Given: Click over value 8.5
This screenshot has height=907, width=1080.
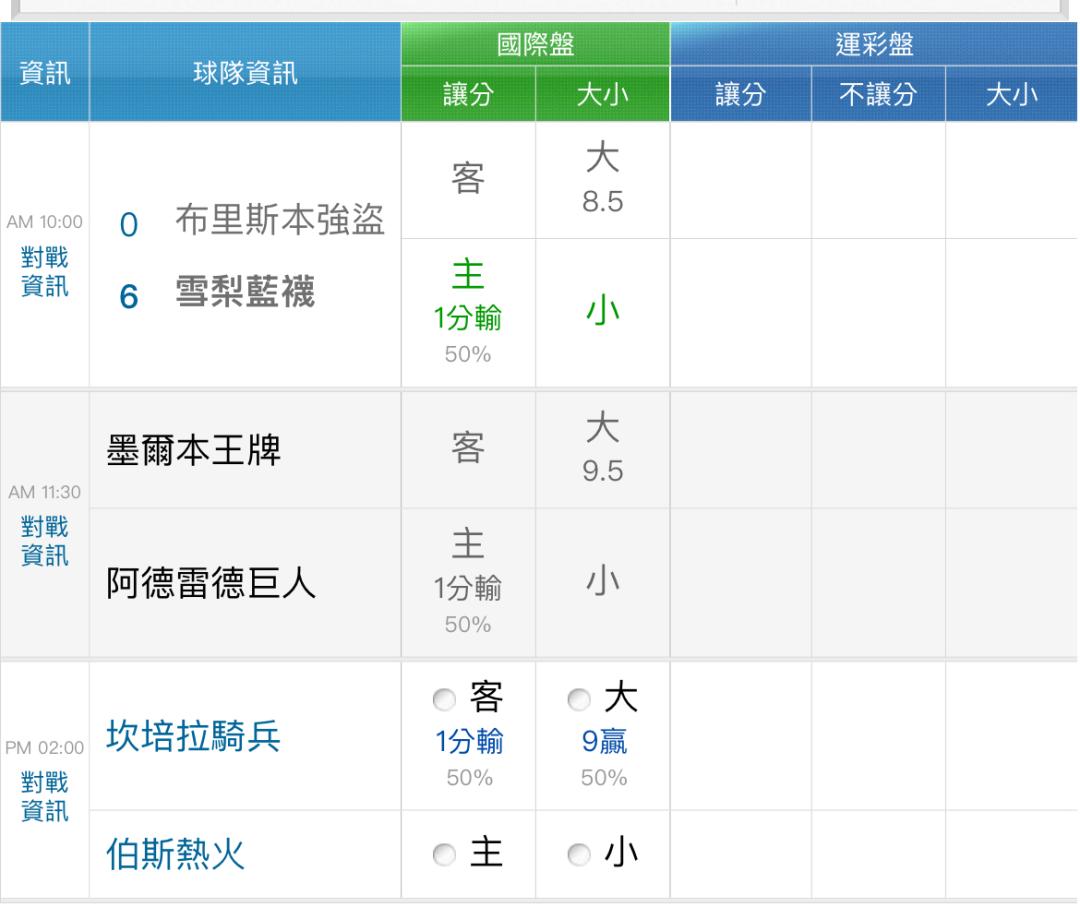Looking at the screenshot, I should 603,202.
